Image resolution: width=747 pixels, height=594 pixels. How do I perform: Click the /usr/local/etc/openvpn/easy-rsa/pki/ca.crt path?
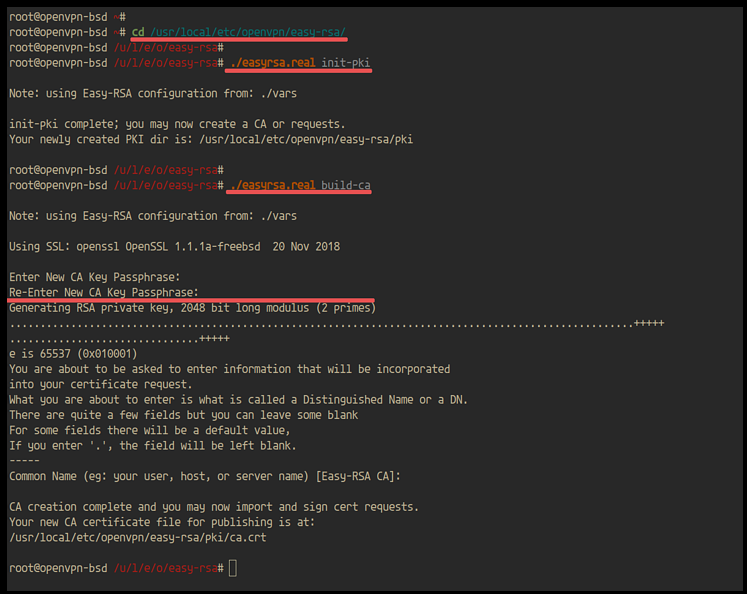click(x=137, y=538)
